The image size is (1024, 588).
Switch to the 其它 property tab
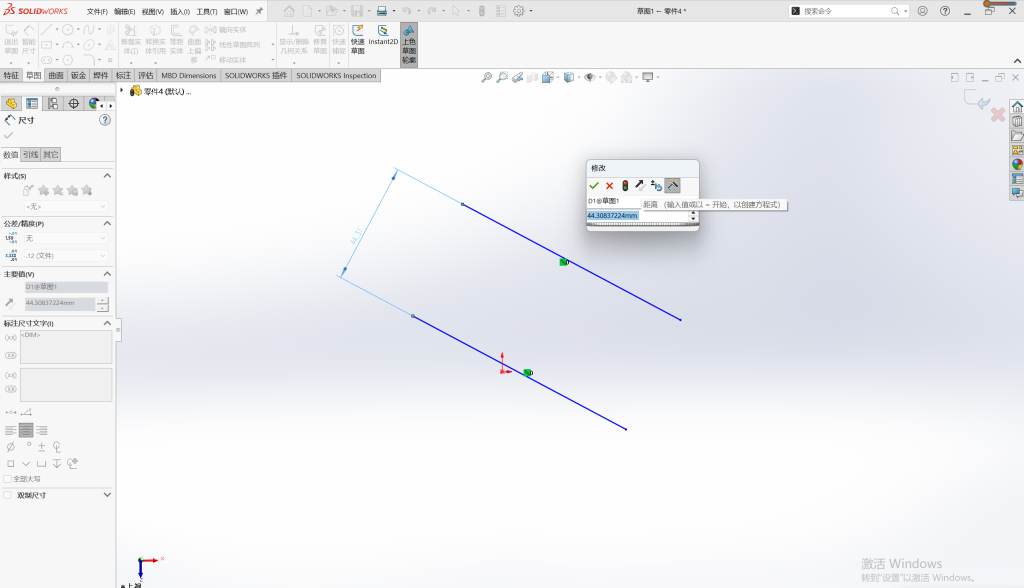coord(51,155)
